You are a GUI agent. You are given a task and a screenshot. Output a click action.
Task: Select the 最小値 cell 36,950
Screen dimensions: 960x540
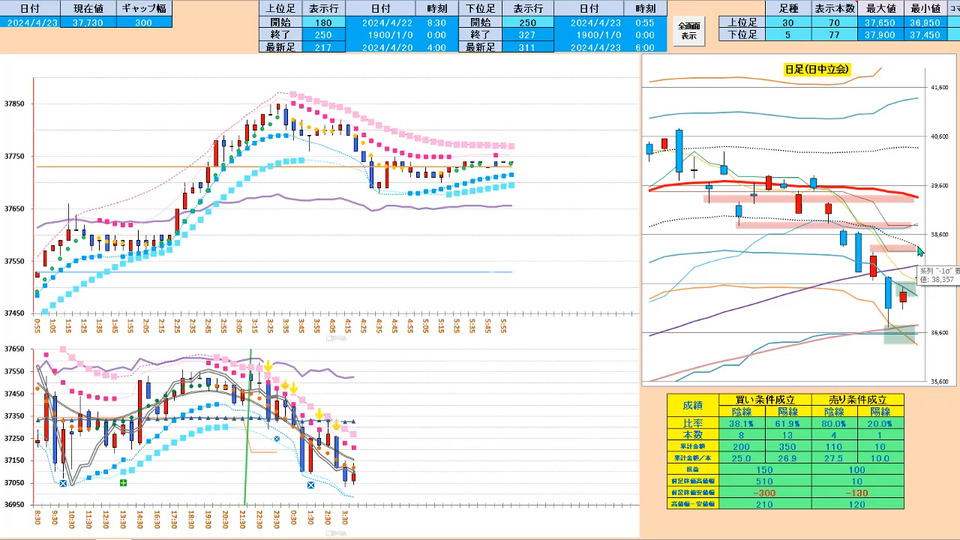(x=925, y=23)
